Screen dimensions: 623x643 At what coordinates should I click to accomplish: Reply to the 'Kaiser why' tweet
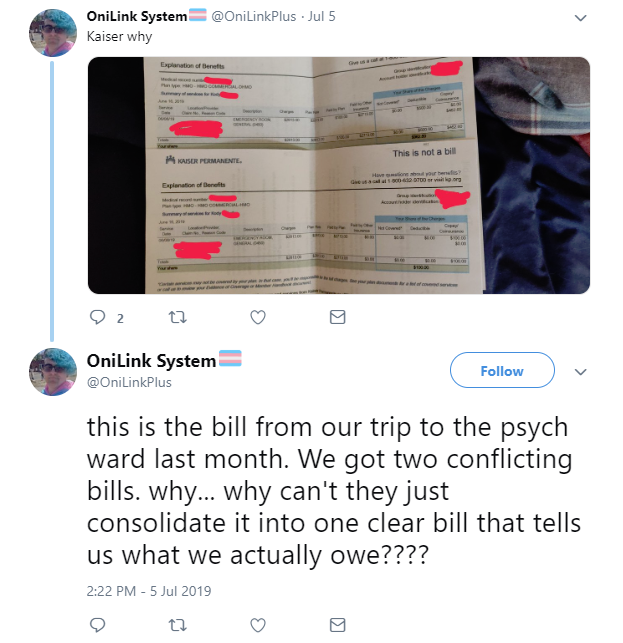(98, 317)
